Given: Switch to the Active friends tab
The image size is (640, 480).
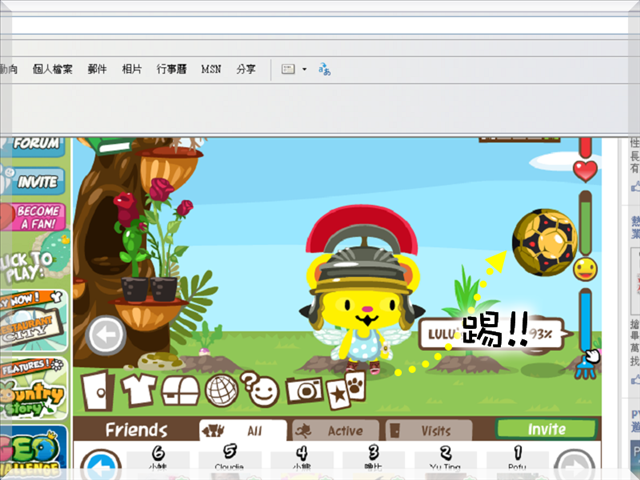Looking at the screenshot, I should (336, 431).
